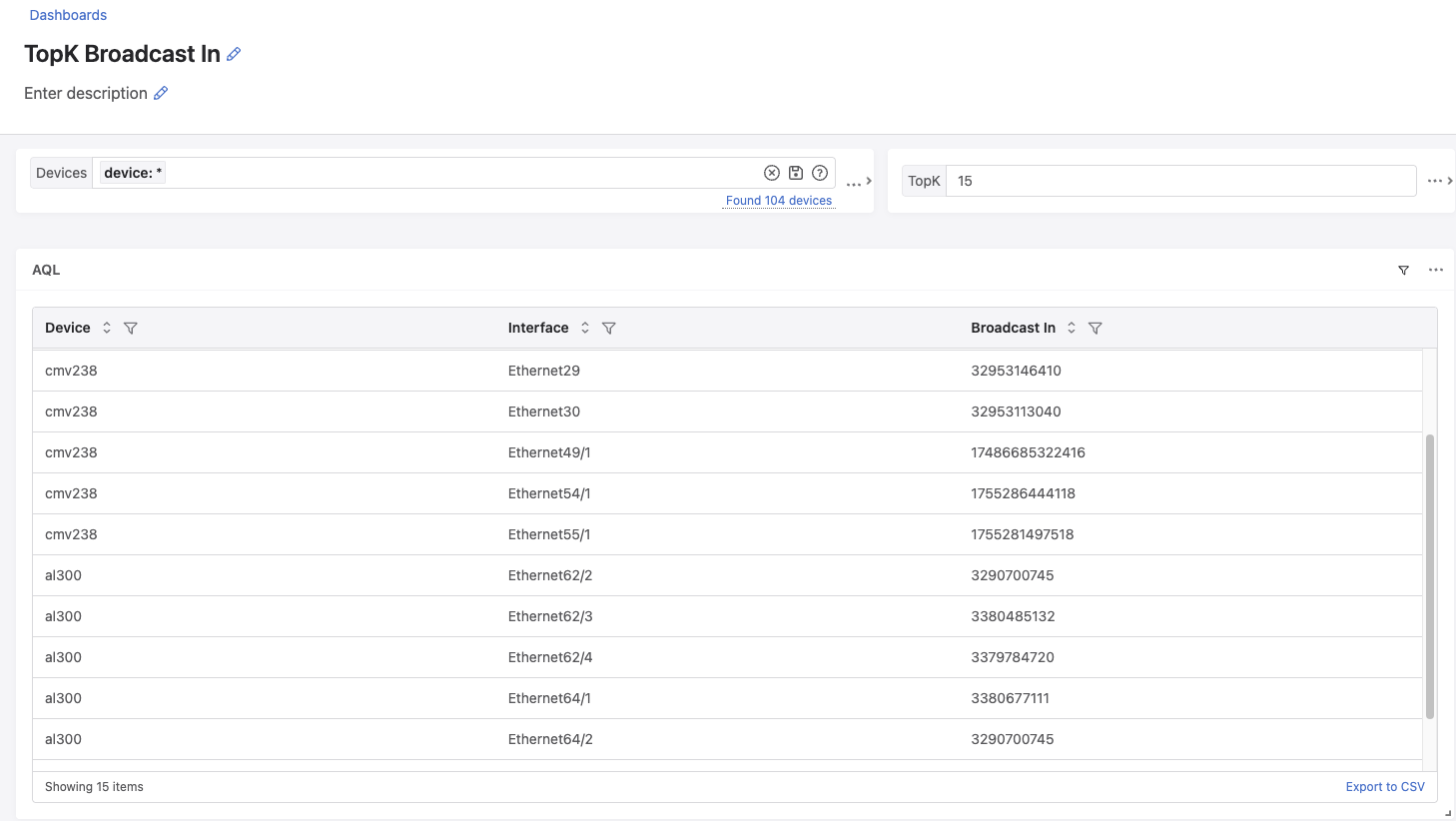Click filter icon in Device column header
Viewport: 1456px width, 821px height.
131,328
